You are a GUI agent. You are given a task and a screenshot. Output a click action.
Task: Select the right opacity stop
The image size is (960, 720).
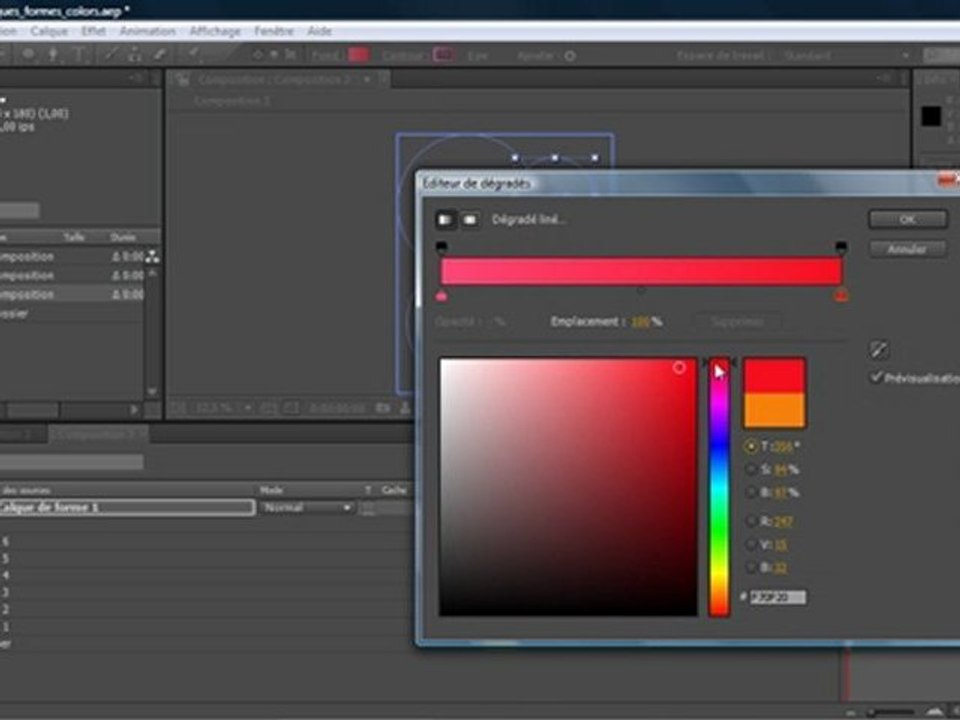tap(841, 247)
